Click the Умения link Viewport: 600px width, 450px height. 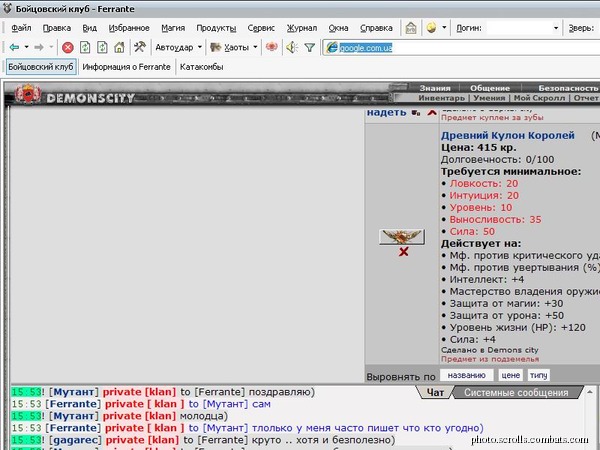tap(489, 98)
